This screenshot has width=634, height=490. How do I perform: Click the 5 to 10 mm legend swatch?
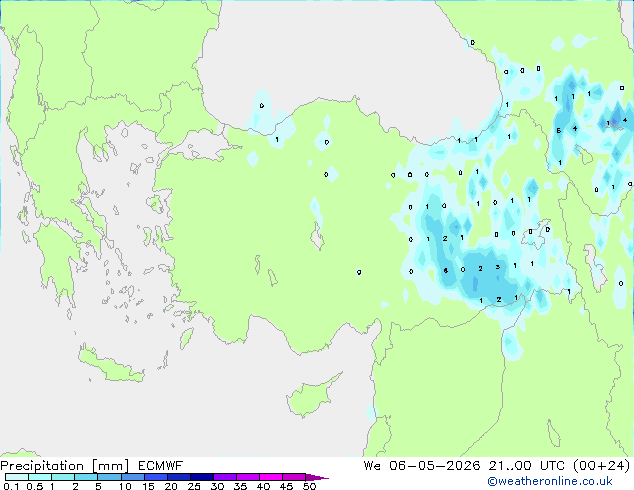pos(109,477)
